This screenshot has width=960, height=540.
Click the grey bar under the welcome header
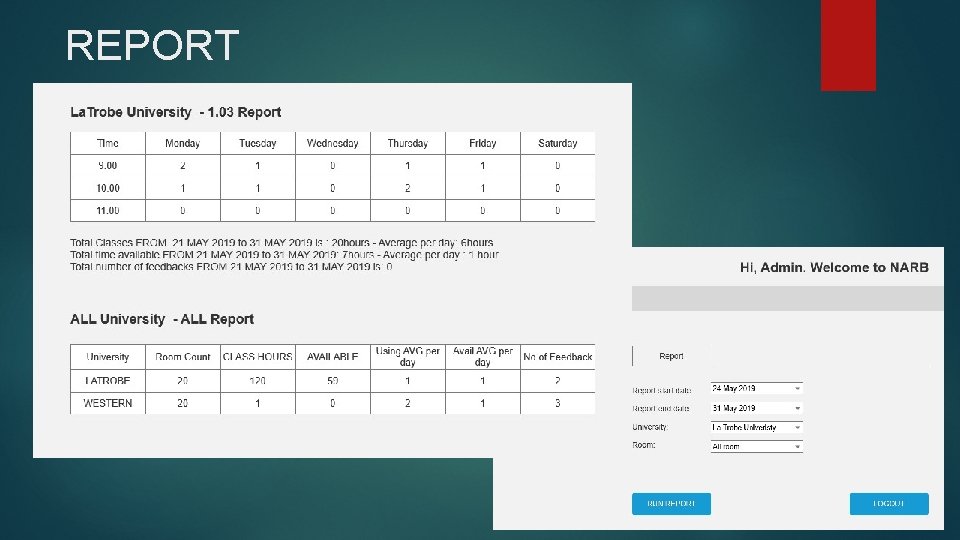pyautogui.click(x=787, y=298)
